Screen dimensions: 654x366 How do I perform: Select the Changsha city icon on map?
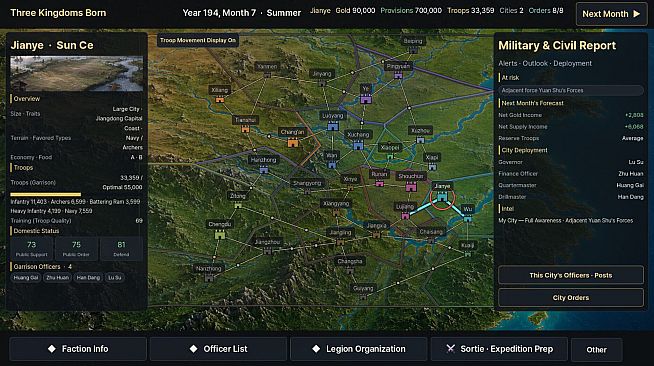350,271
